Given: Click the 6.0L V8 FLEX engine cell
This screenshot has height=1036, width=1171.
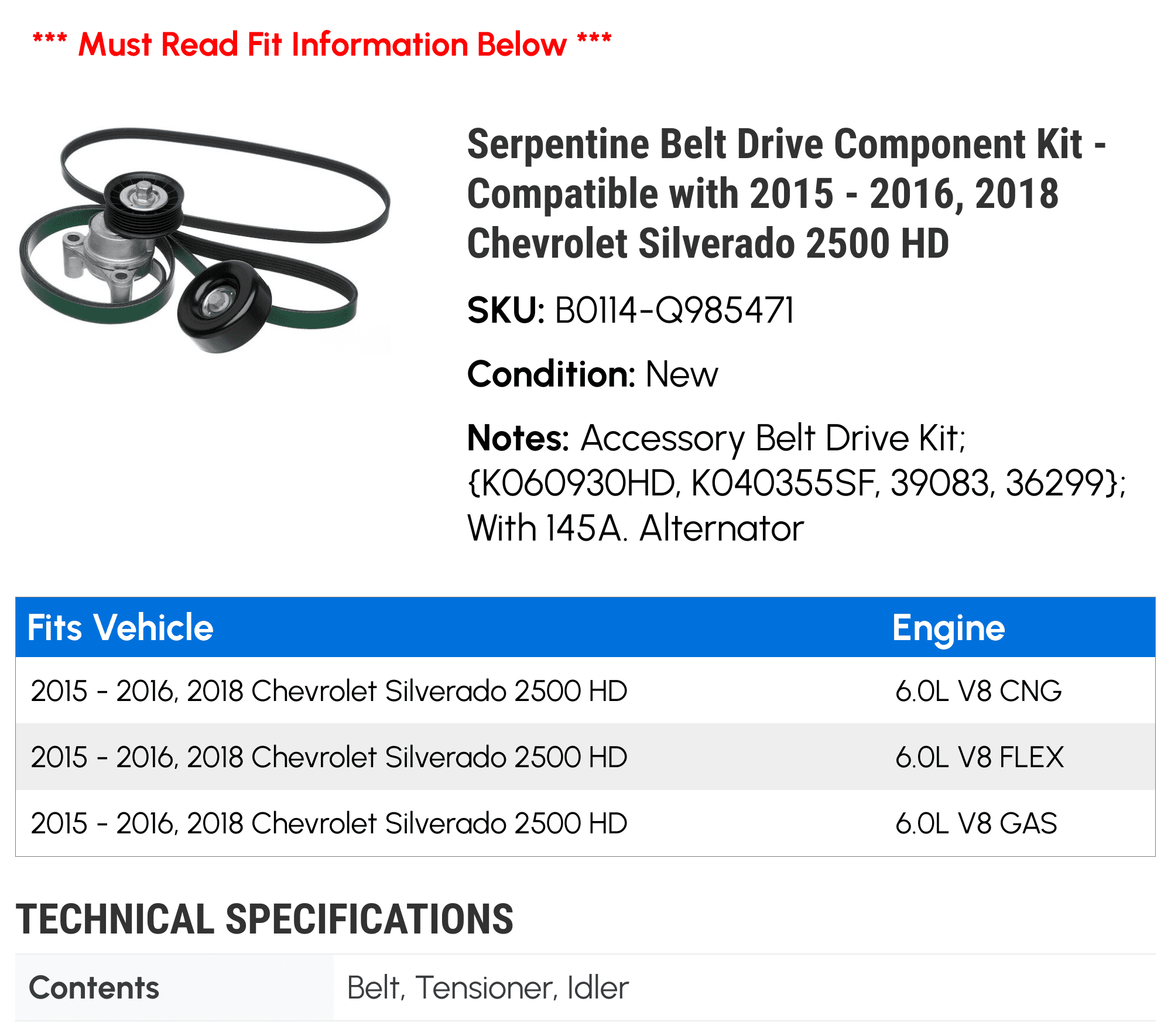Looking at the screenshot, I should pos(980,757).
